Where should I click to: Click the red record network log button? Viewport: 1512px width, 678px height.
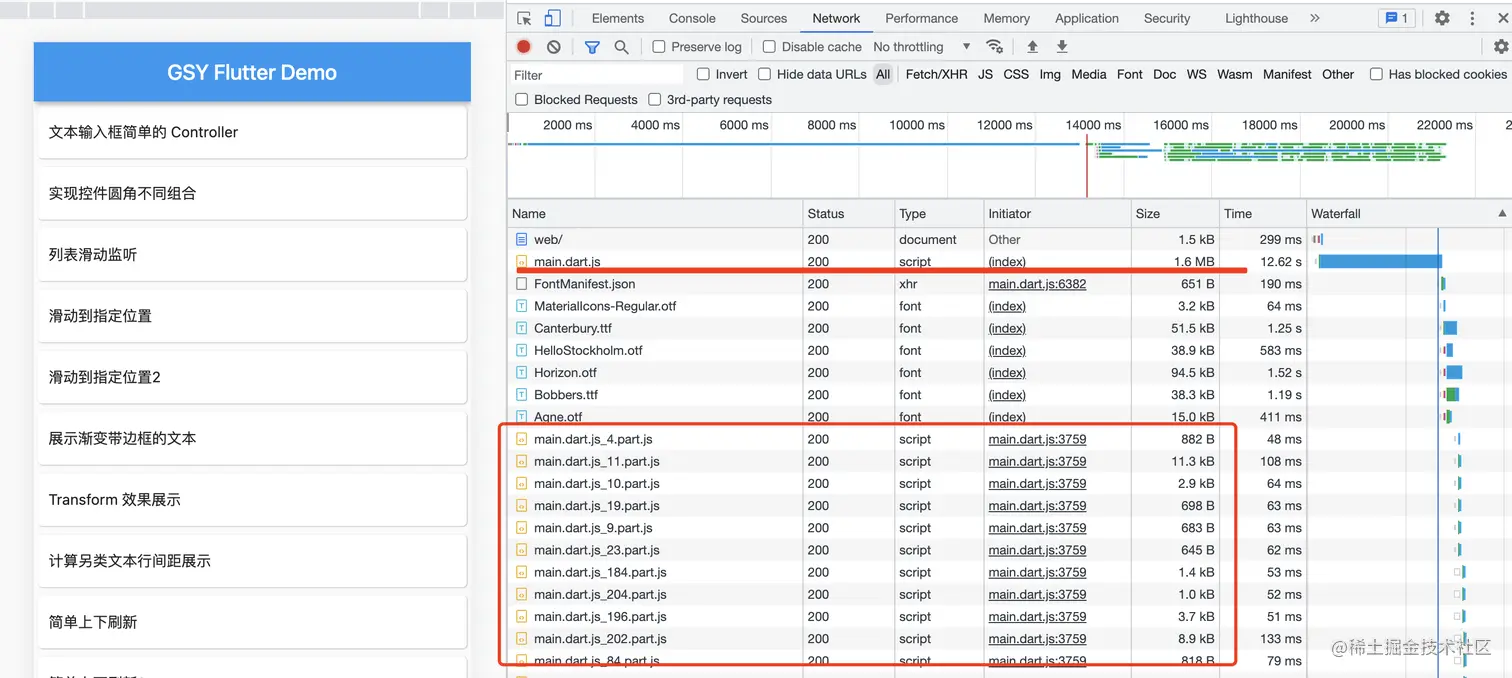point(524,46)
